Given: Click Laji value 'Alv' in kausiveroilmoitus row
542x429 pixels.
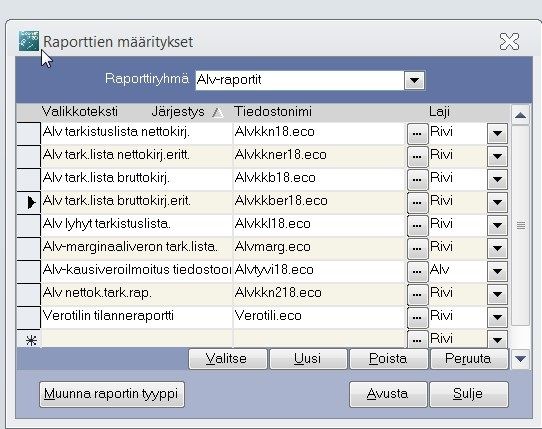Looking at the screenshot, I should [458, 271].
